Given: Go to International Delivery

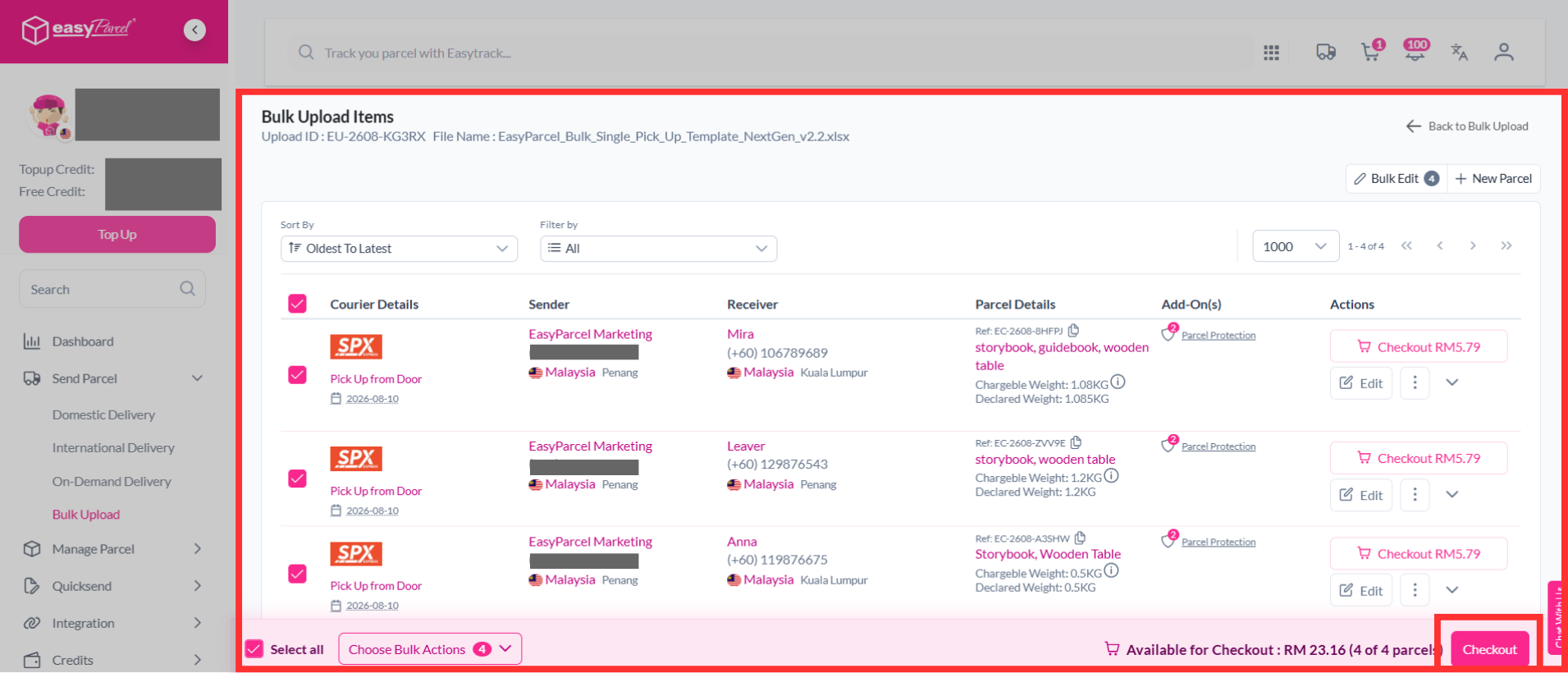Looking at the screenshot, I should (x=113, y=448).
